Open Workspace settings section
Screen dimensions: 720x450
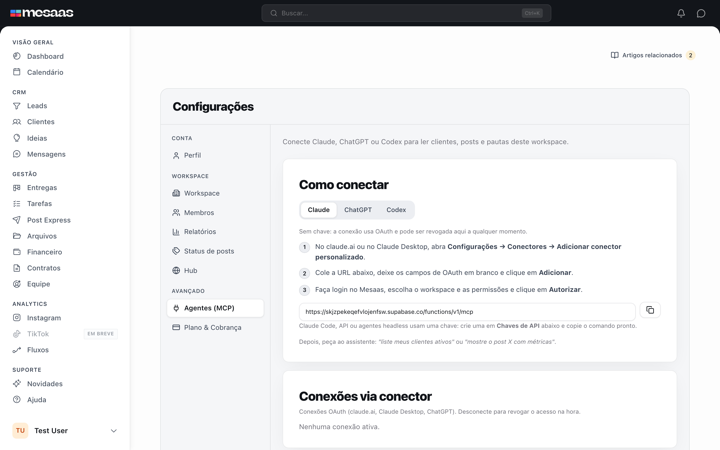click(215, 193)
